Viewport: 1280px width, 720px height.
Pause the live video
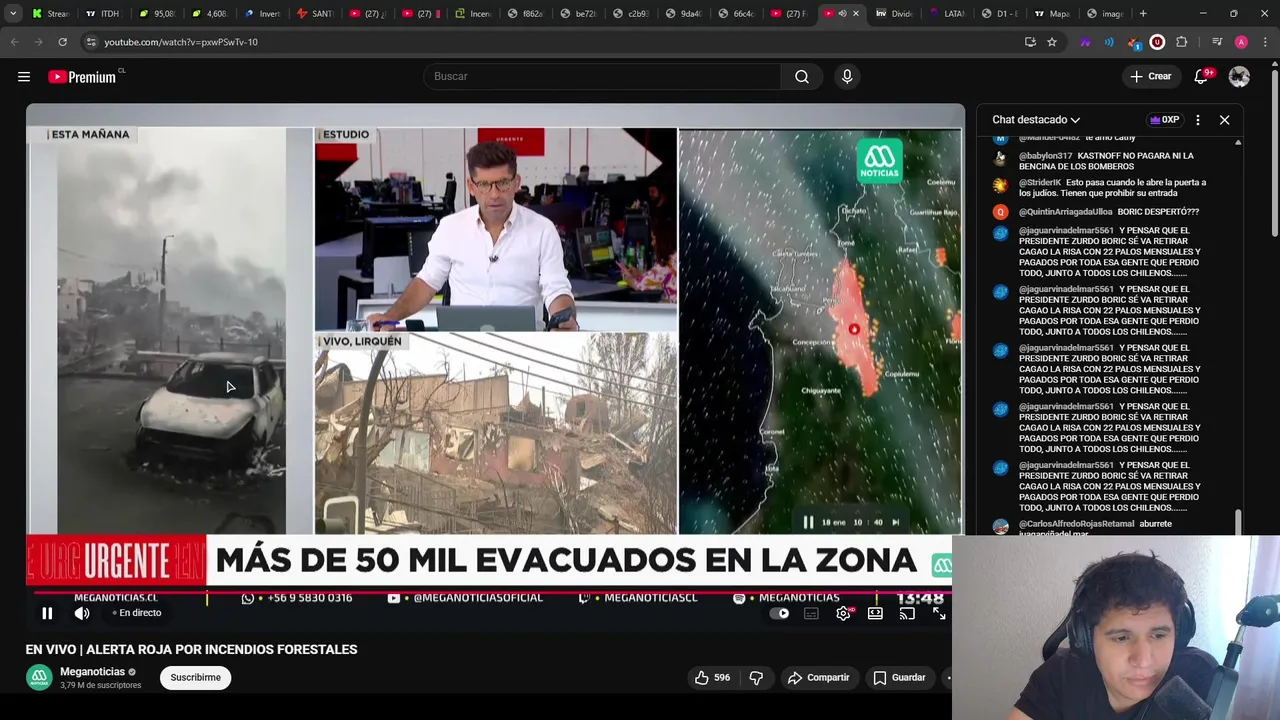click(47, 613)
